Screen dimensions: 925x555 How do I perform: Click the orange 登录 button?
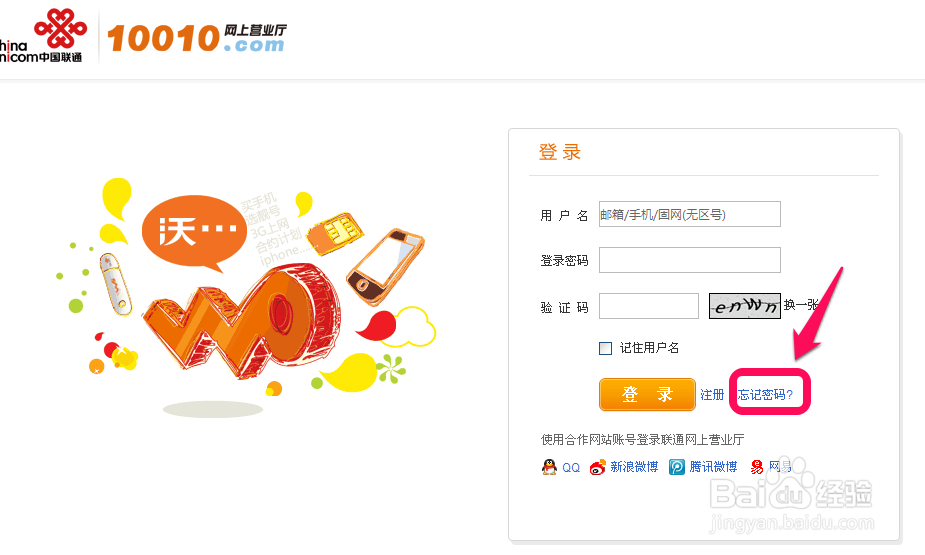click(647, 394)
